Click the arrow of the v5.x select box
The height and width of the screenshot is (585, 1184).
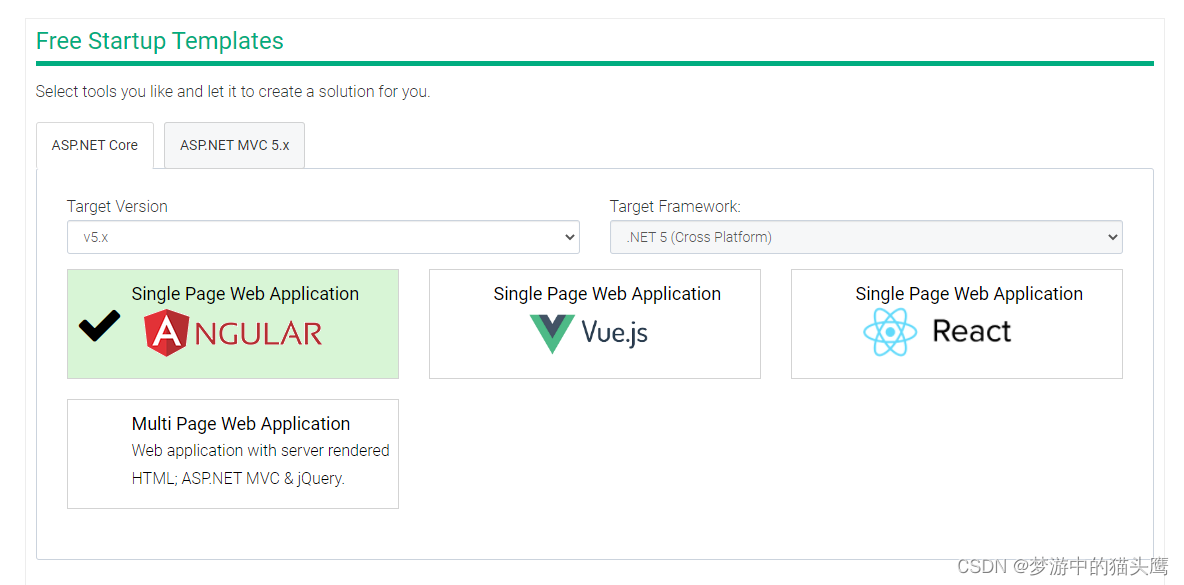pos(569,237)
